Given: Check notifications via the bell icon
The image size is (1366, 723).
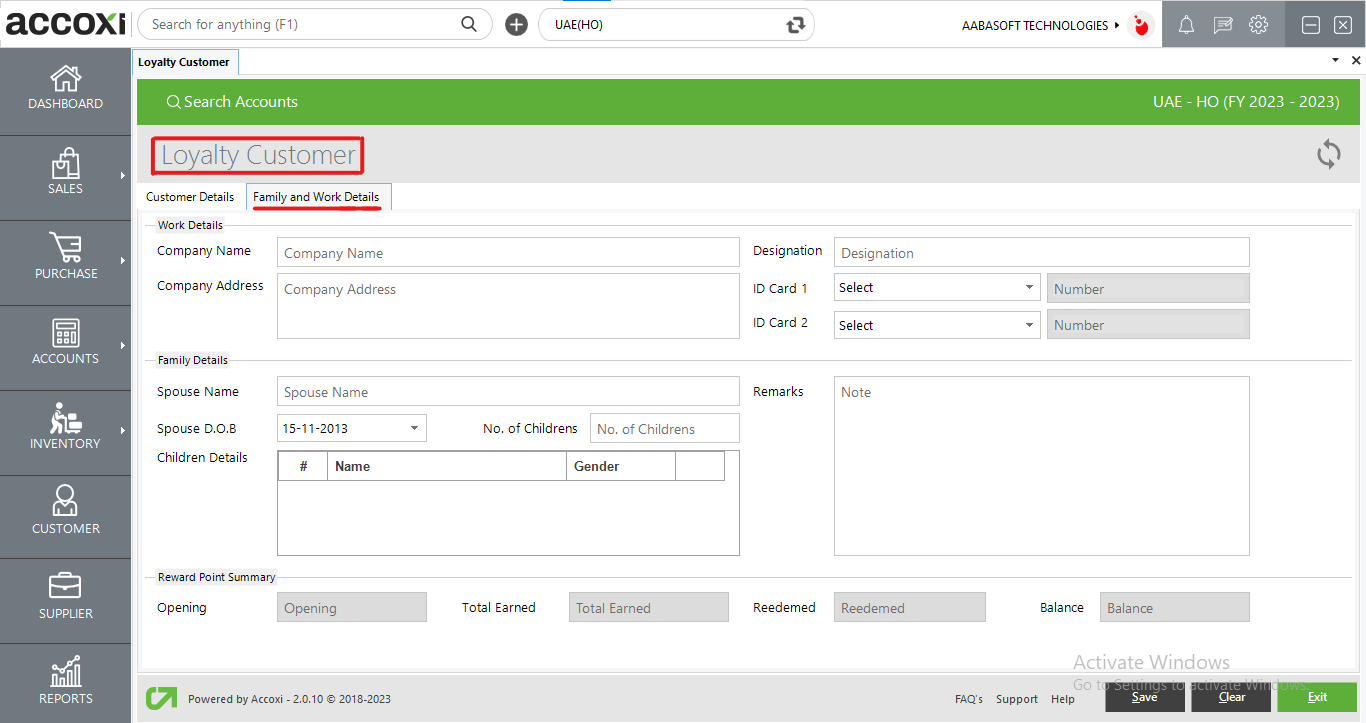Looking at the screenshot, I should (x=1186, y=24).
